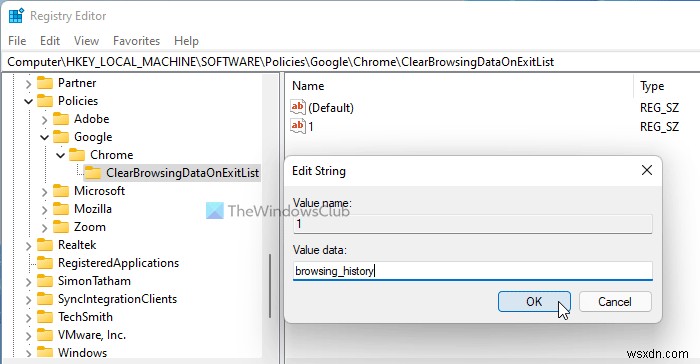The height and width of the screenshot is (364, 700).
Task: Select the Mozilla folder icon
Action: click(61, 209)
